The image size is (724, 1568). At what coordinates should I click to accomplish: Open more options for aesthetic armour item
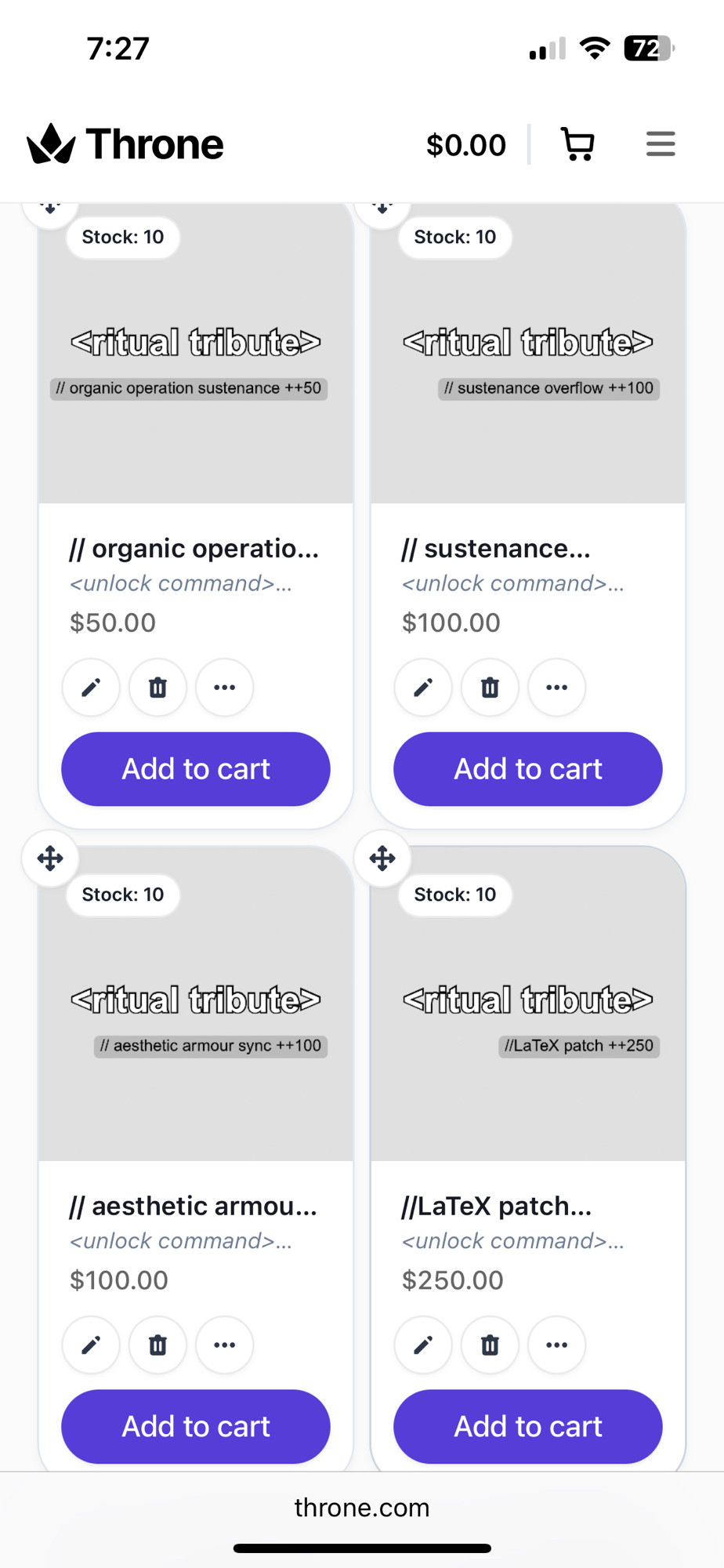click(224, 1345)
